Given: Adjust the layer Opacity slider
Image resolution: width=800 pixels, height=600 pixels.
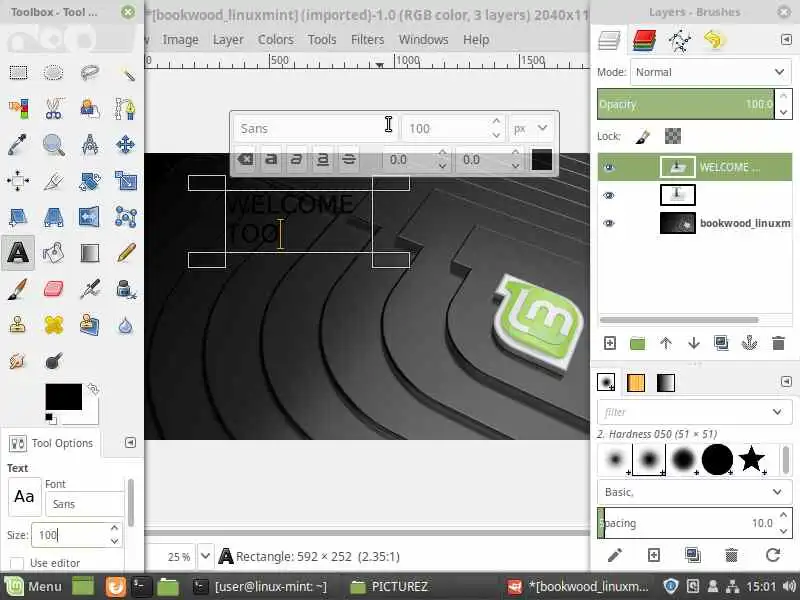Looking at the screenshot, I should [686, 104].
